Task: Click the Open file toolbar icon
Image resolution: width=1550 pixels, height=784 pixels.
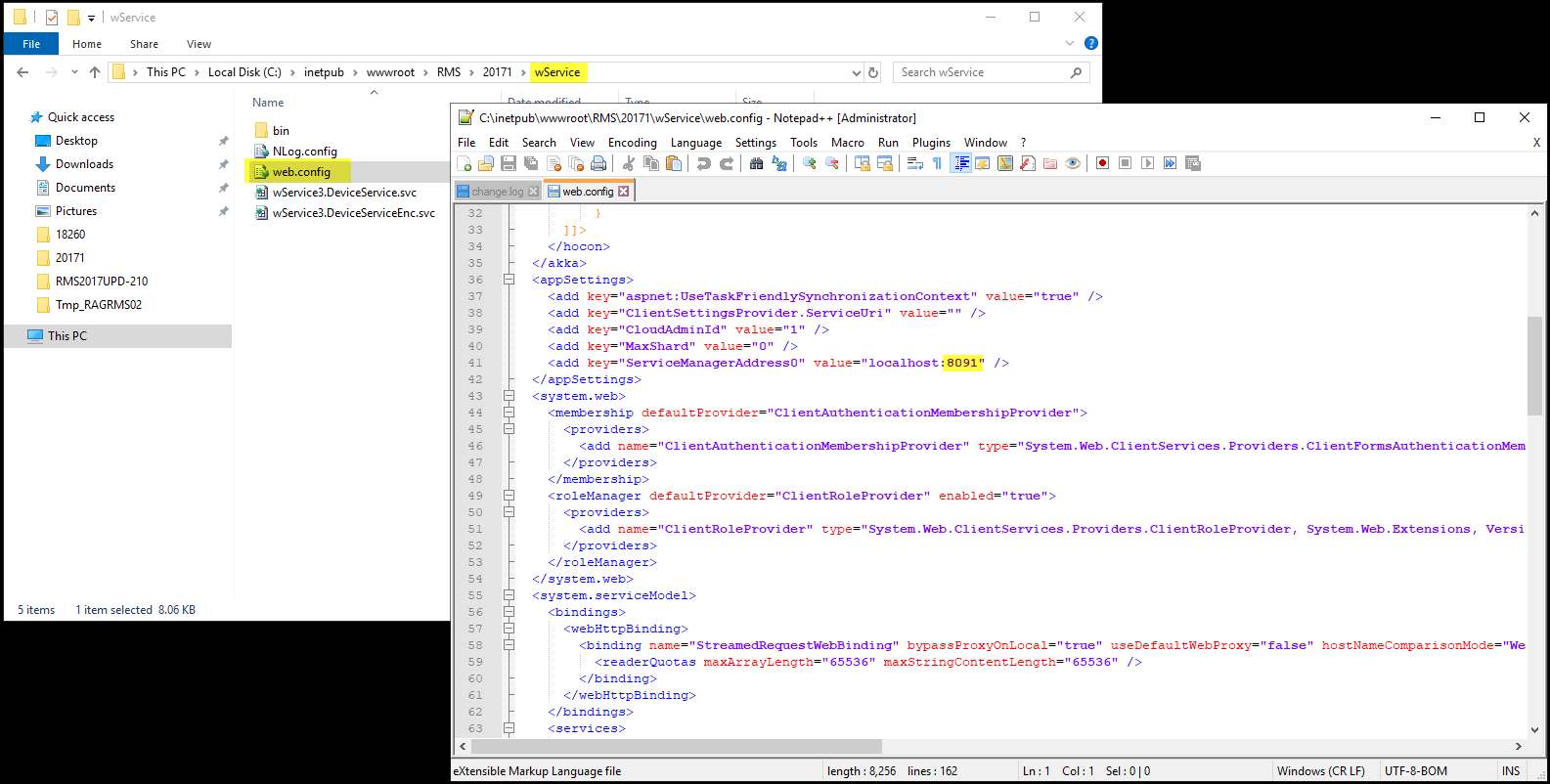Action: tap(485, 163)
